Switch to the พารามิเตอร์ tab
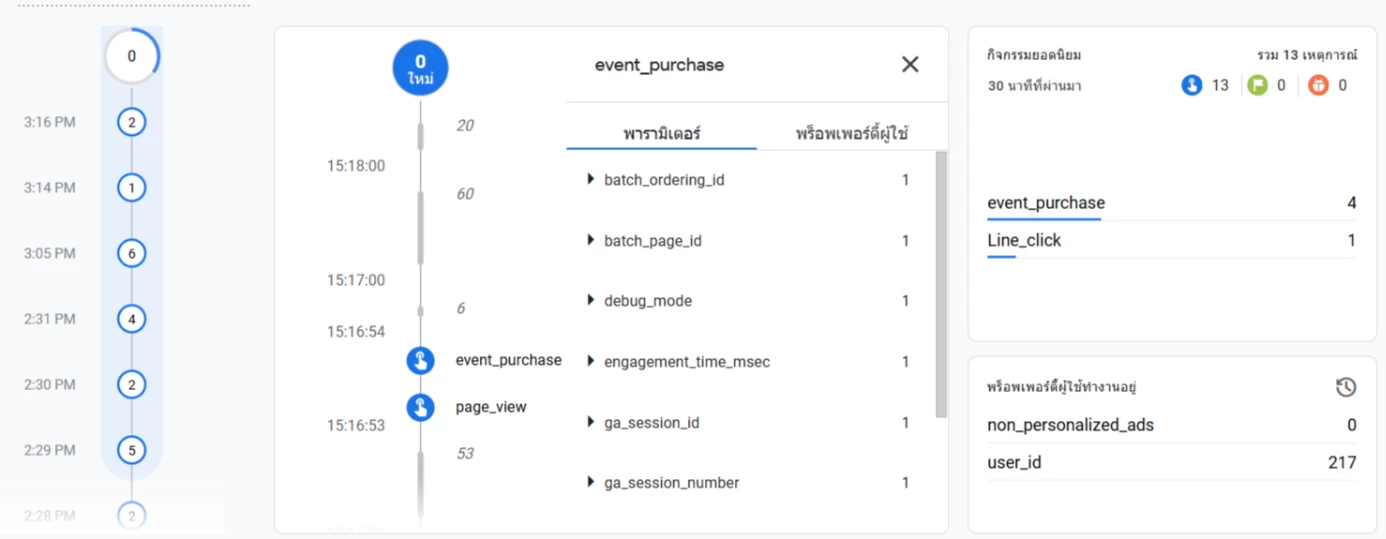 [x=662, y=133]
